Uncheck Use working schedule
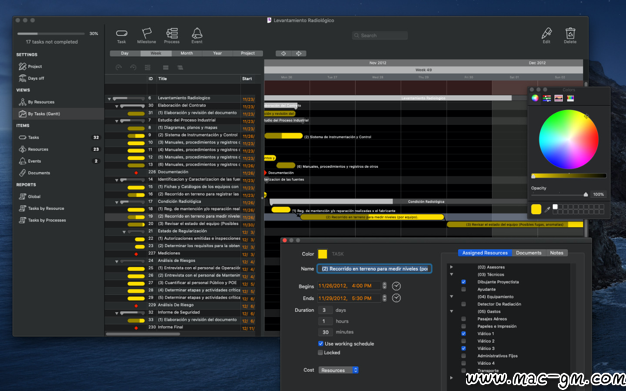Viewport: 626px width, 391px height. pos(320,343)
